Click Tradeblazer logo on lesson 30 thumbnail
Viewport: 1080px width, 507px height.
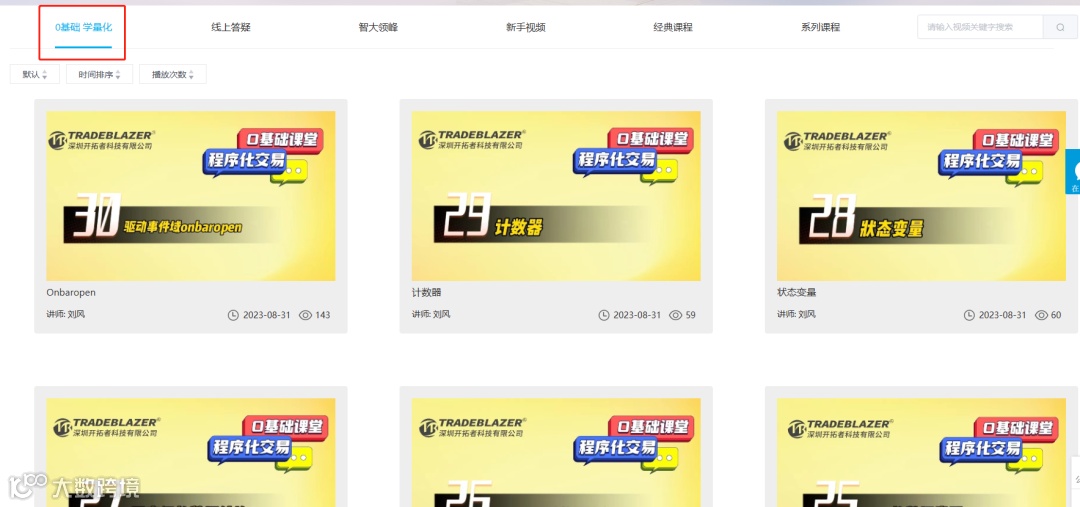[x=101, y=140]
